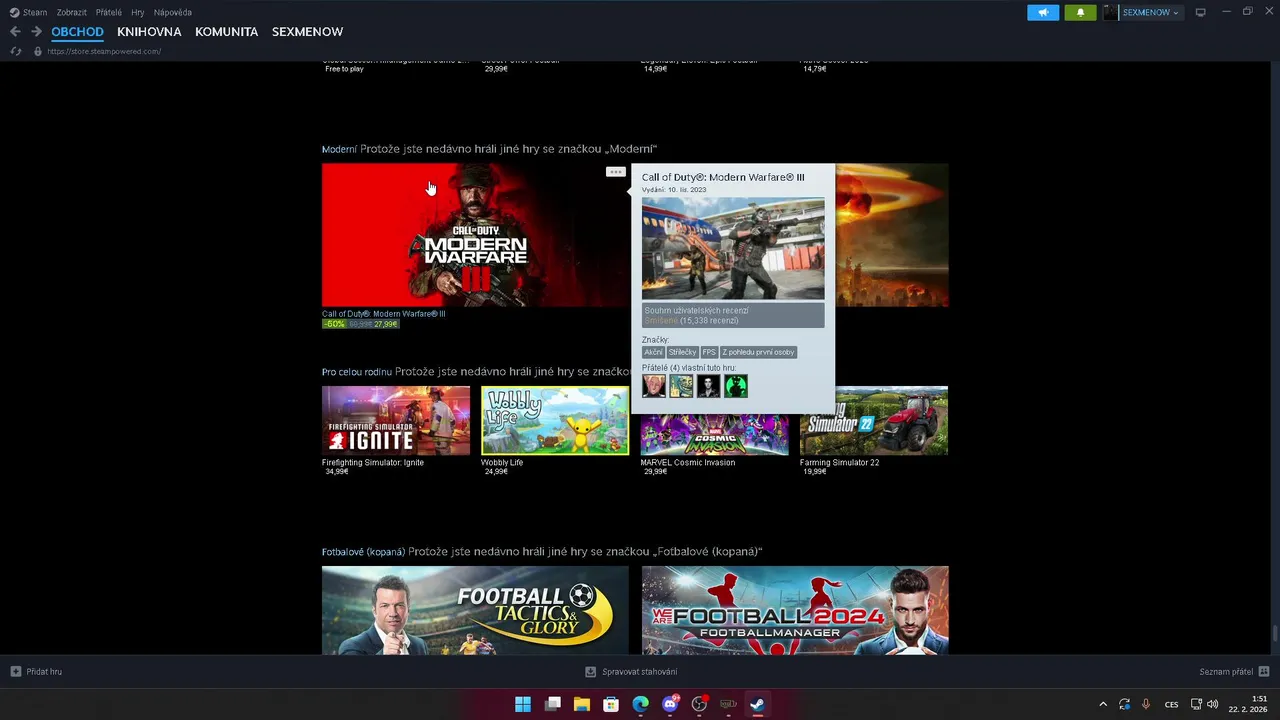Go forward with the right arrow
1280x720 pixels.
[x=36, y=32]
